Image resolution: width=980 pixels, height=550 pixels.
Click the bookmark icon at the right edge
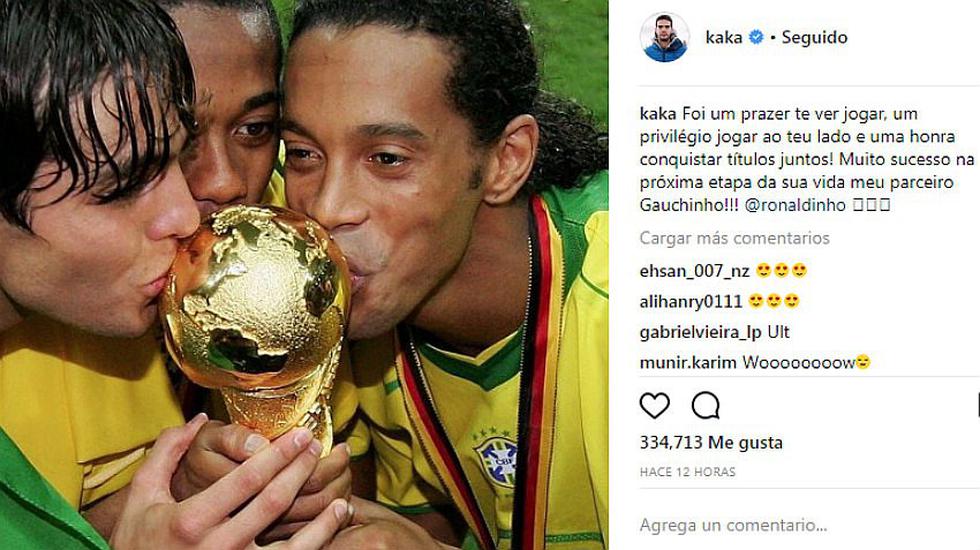tap(977, 406)
